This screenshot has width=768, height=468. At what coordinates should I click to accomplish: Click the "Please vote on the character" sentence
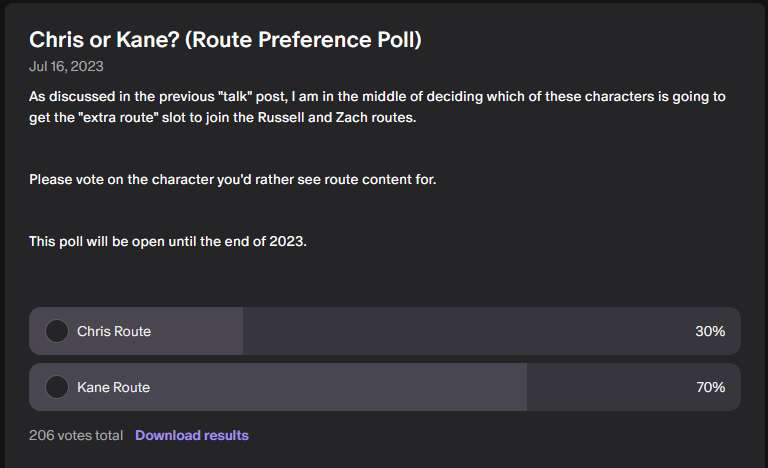pyautogui.click(x=233, y=179)
